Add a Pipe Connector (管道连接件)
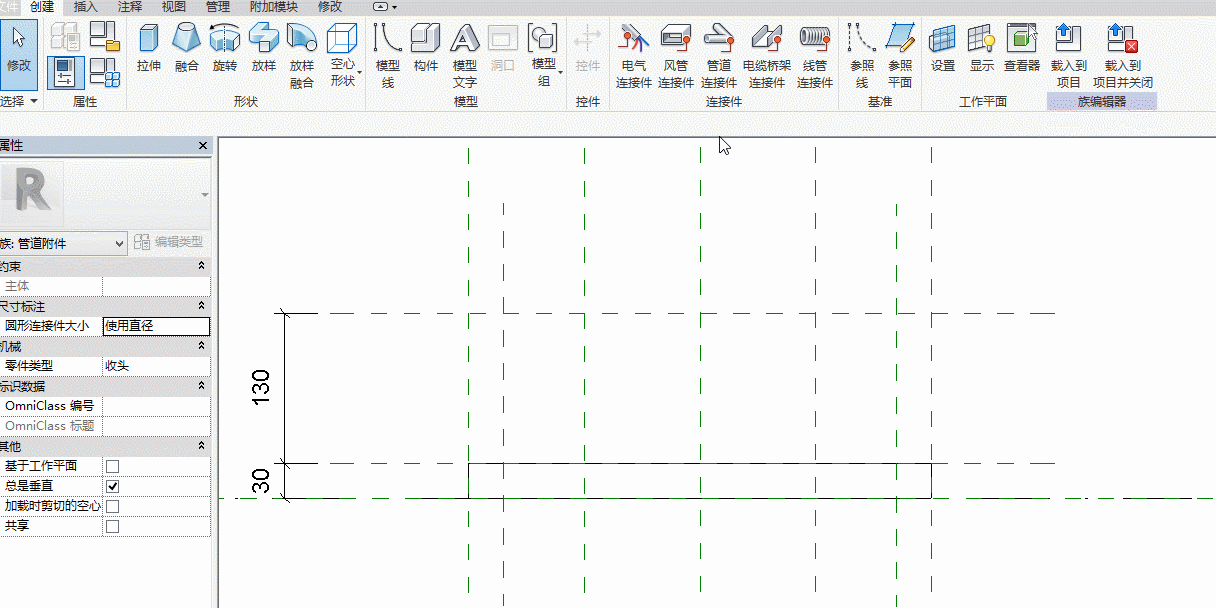 [x=719, y=57]
